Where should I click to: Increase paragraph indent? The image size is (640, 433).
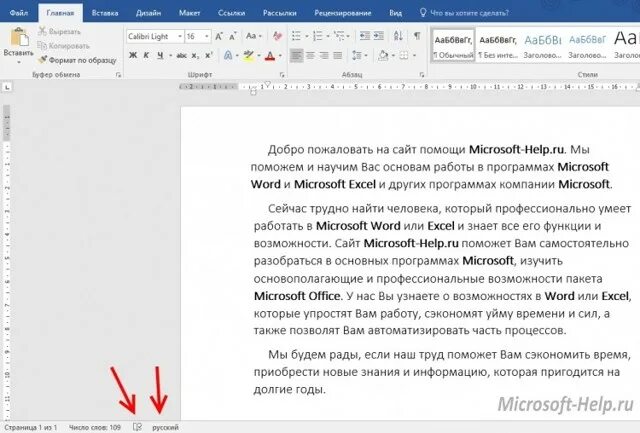[x=379, y=36]
